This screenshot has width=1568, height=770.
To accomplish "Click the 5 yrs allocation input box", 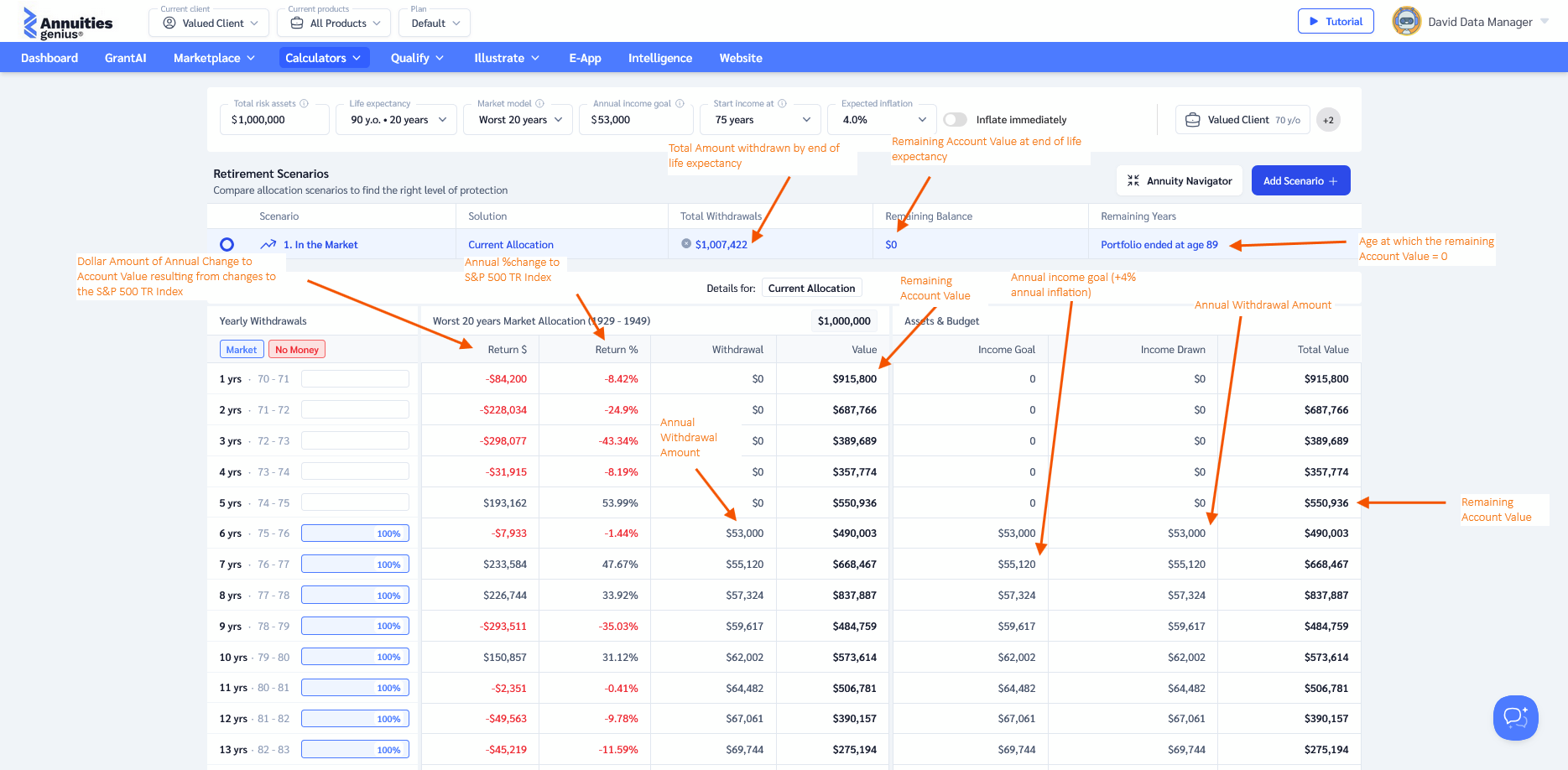I will 355,502.
